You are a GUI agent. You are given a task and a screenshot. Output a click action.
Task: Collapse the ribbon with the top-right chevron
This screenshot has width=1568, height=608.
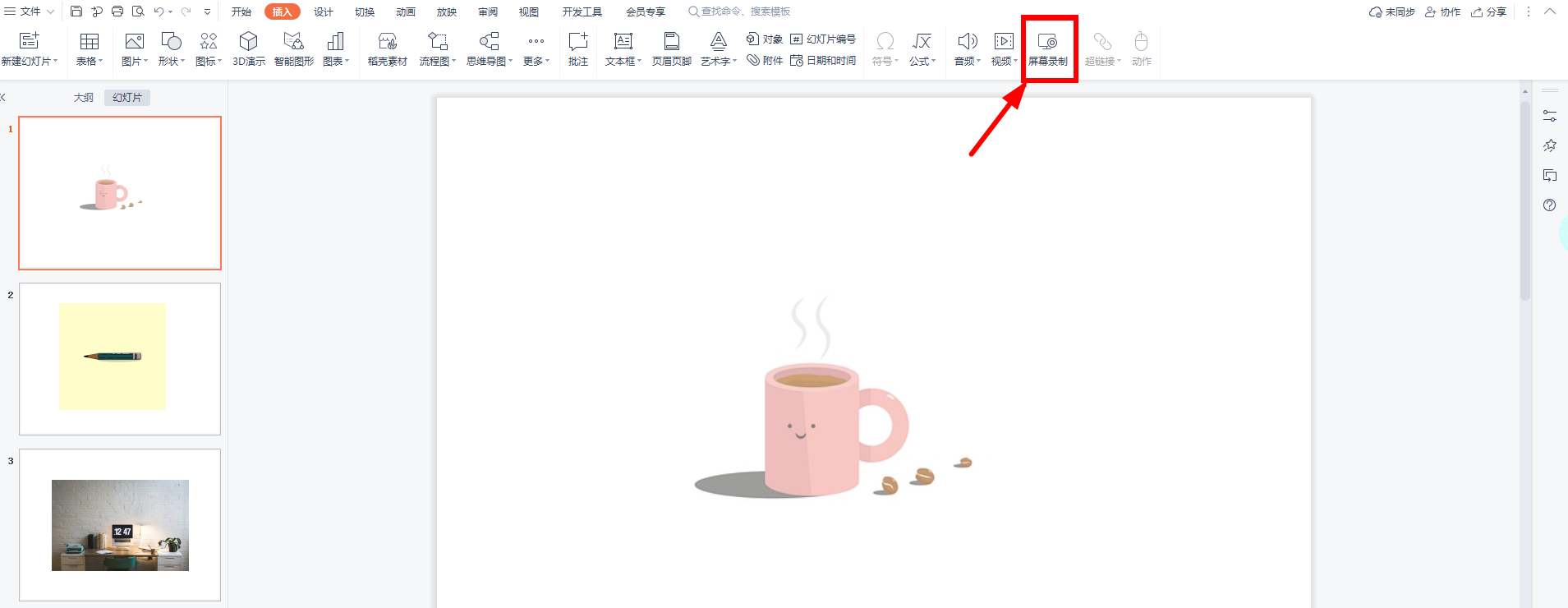point(1550,12)
